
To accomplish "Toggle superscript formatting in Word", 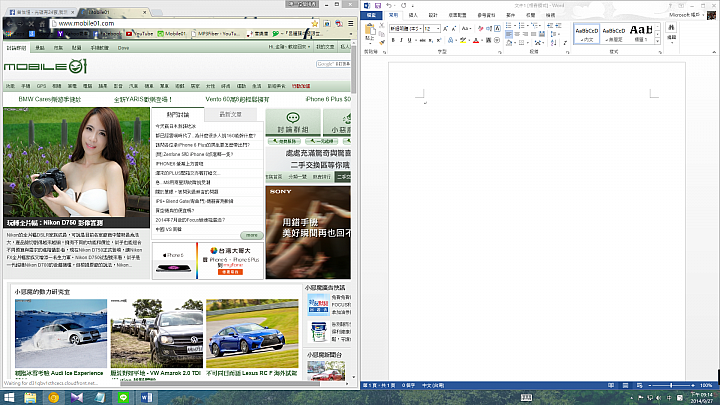I will [439, 40].
